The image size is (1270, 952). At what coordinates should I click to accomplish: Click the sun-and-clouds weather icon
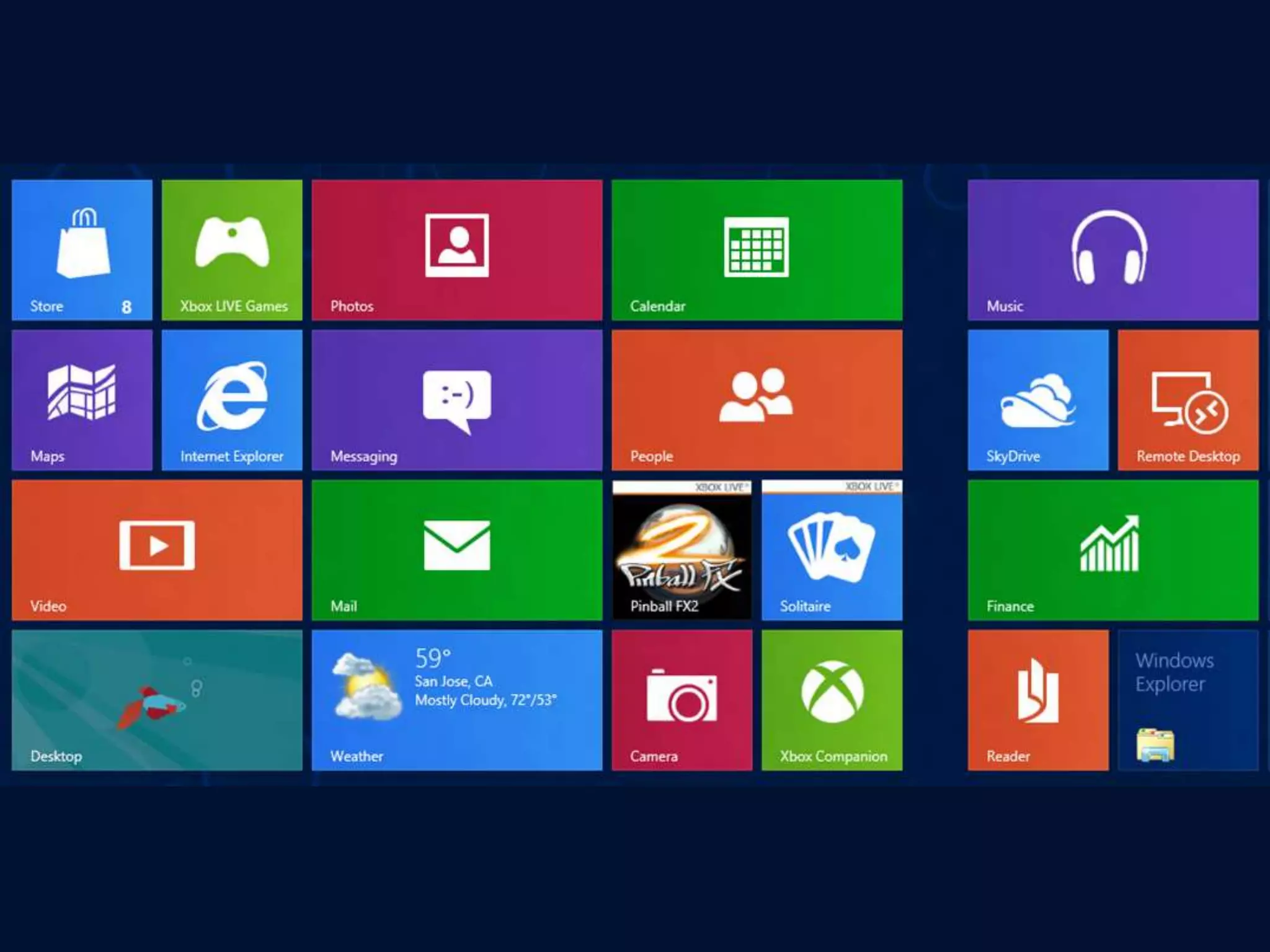point(366,686)
